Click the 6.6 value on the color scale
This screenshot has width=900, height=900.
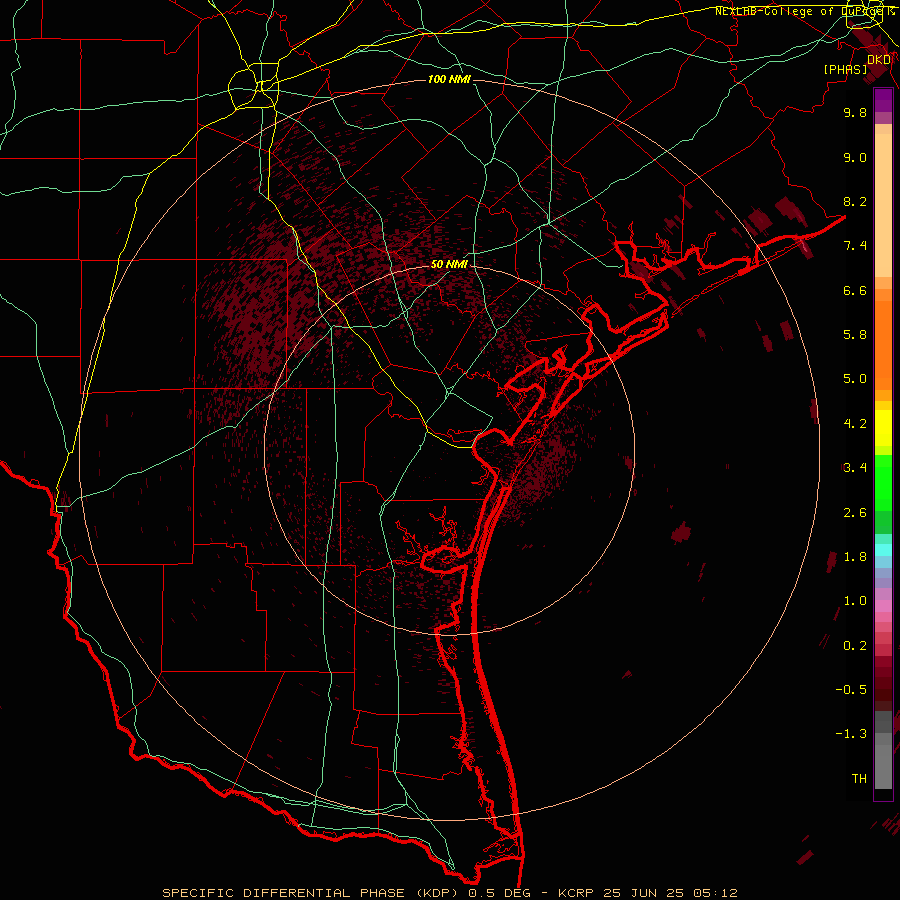(855, 290)
